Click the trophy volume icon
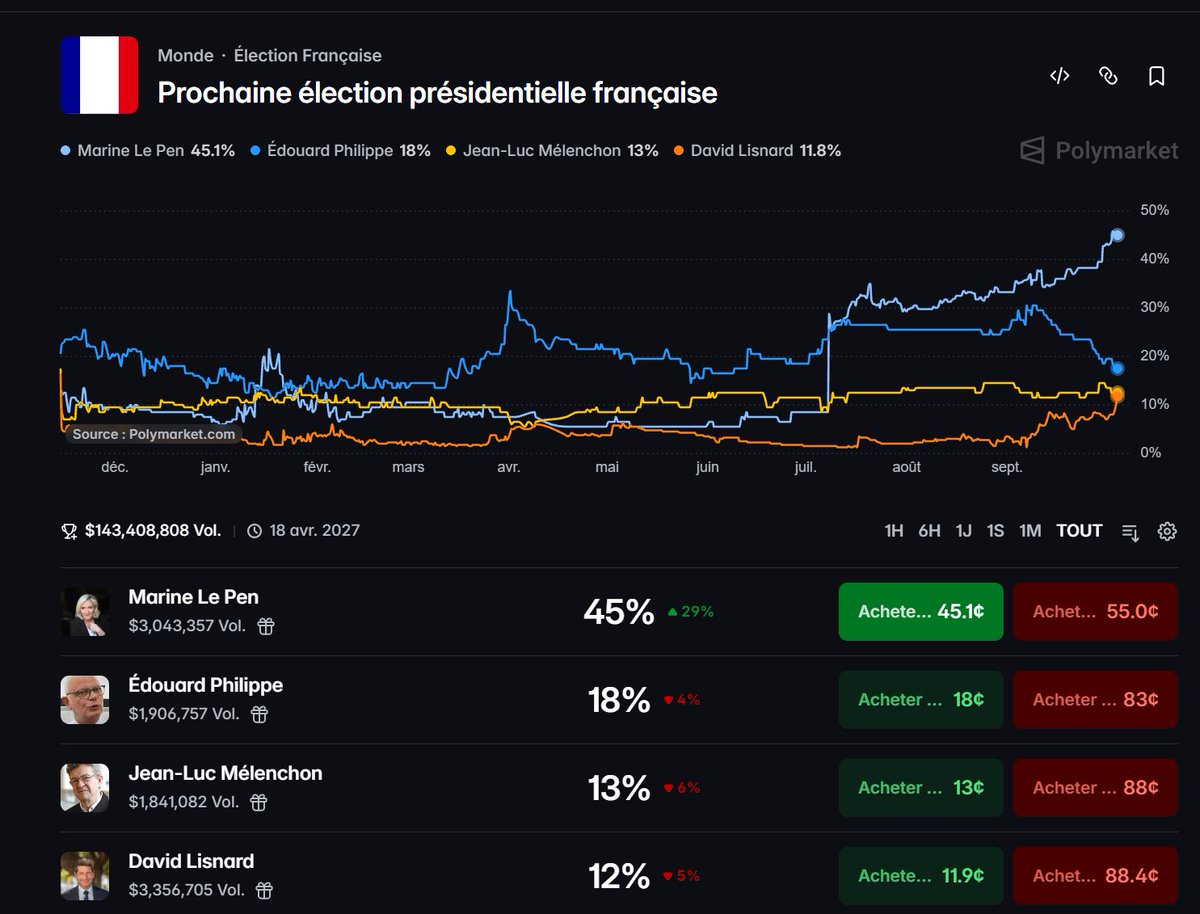 coord(69,531)
